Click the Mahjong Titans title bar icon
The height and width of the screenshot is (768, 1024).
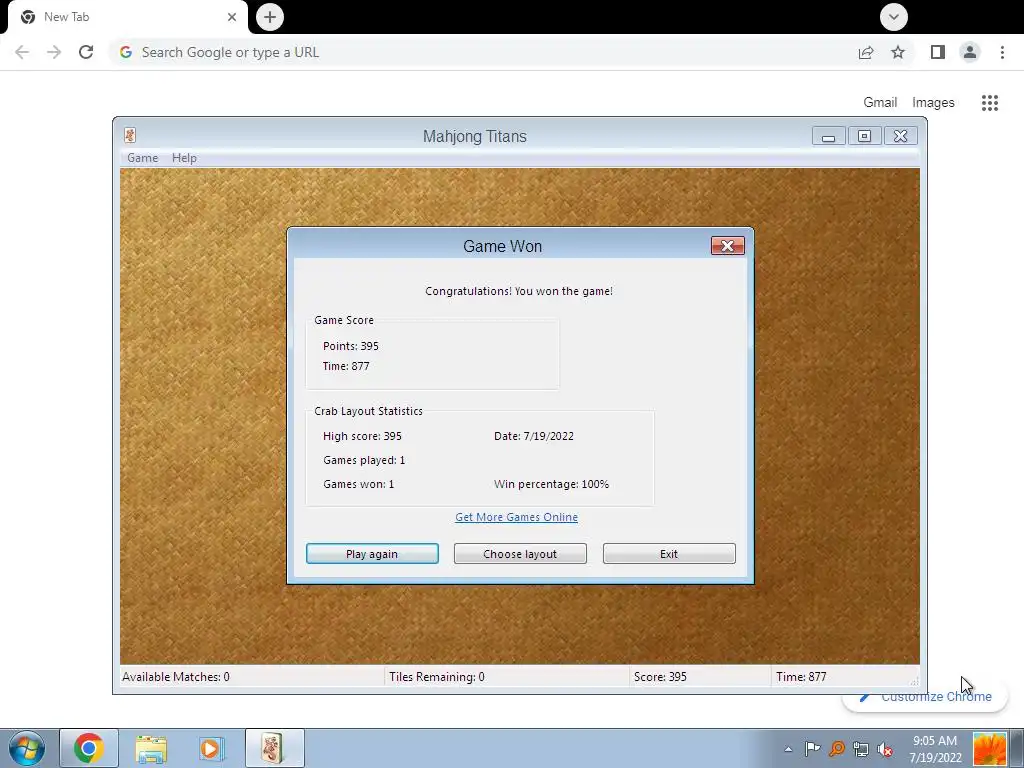(x=130, y=135)
